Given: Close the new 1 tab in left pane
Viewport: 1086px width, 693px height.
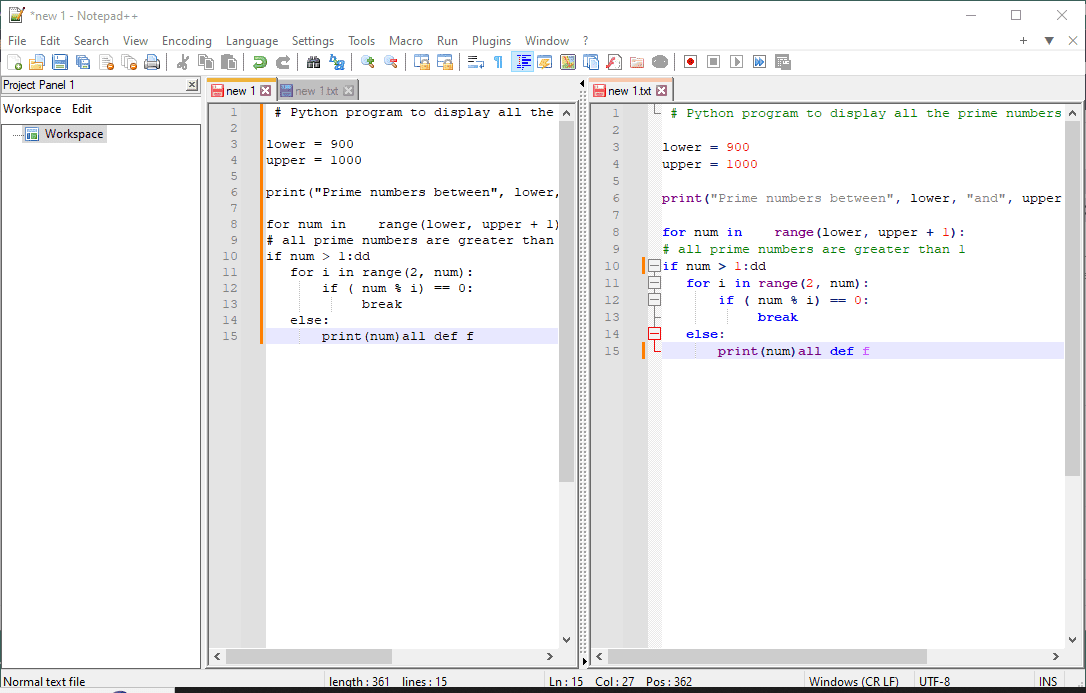Looking at the screenshot, I should coord(265,91).
